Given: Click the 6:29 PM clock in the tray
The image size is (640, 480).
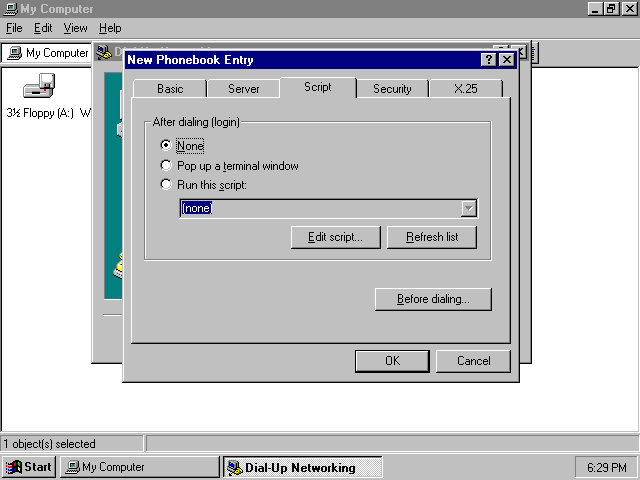Looking at the screenshot, I should tap(607, 467).
